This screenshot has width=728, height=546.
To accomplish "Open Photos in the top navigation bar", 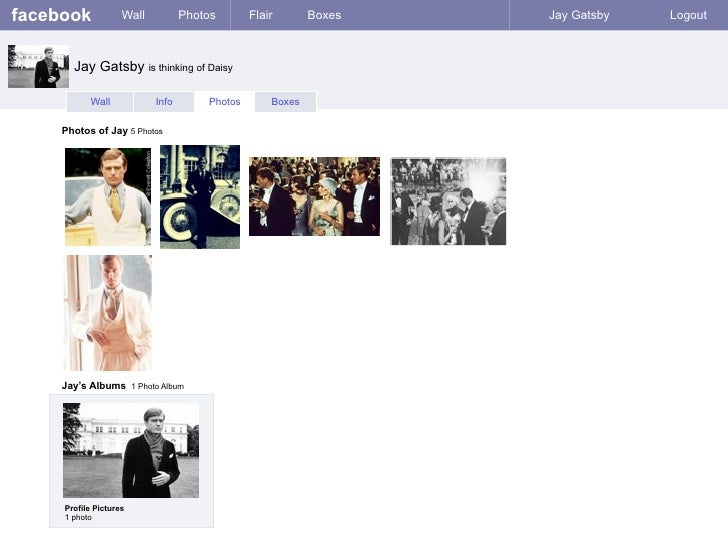I will tap(197, 15).
